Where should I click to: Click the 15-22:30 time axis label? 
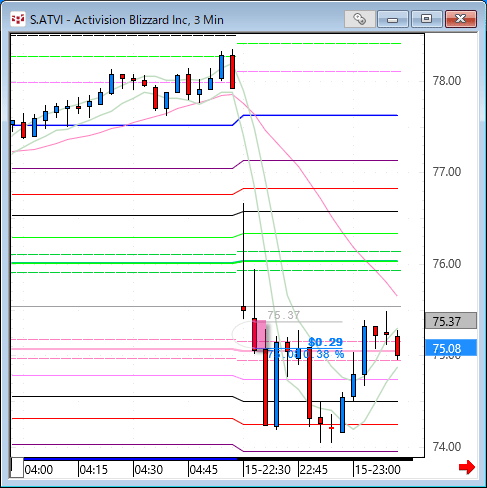(268, 470)
